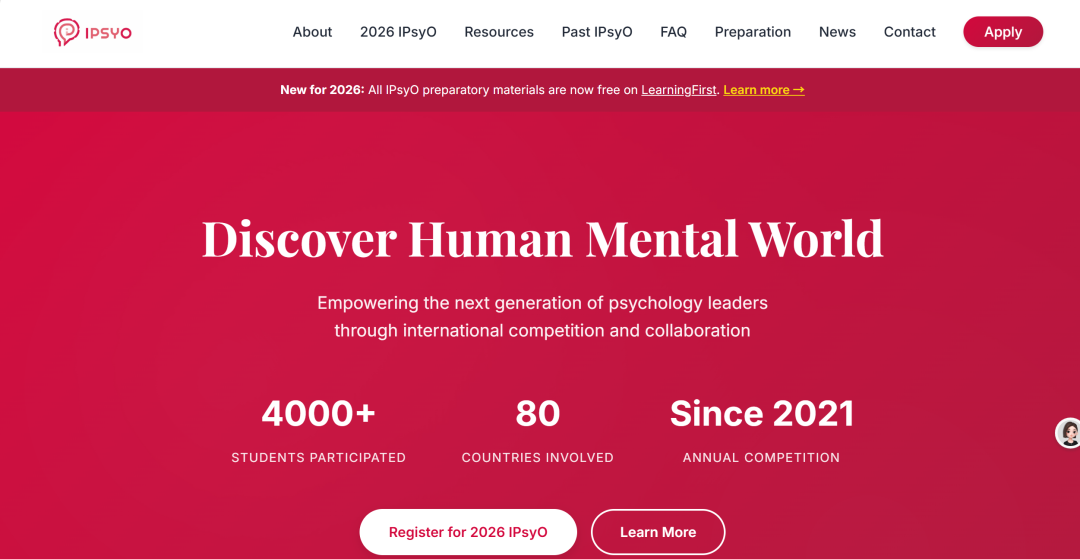Click the Since 2021 annual competition statistic
The width and height of the screenshot is (1080, 559).
tap(761, 431)
